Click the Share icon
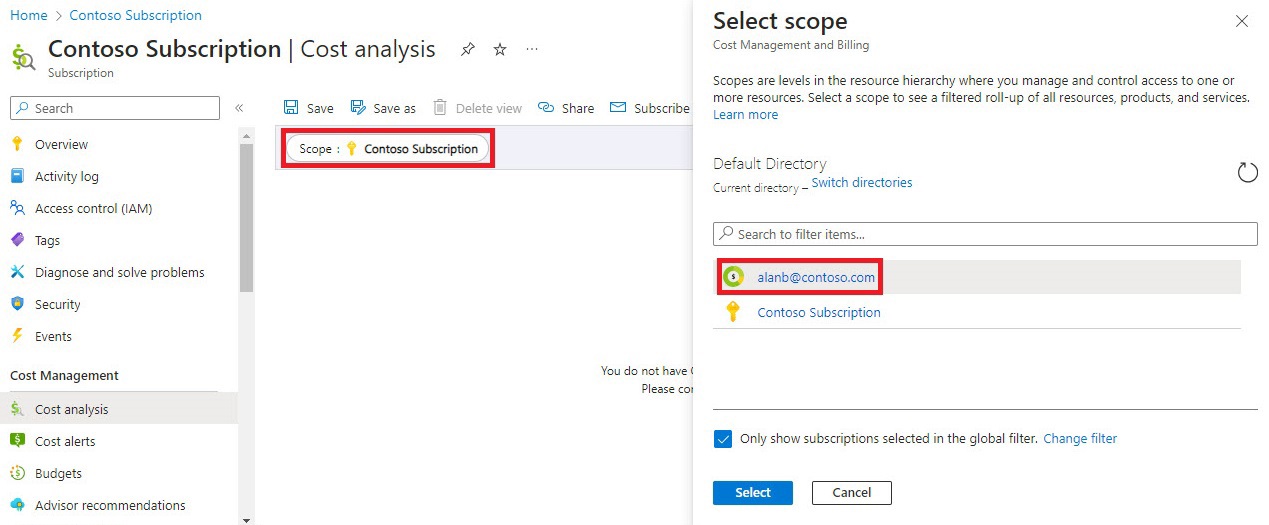Screen dimensions: 1269x525 tap(546, 108)
